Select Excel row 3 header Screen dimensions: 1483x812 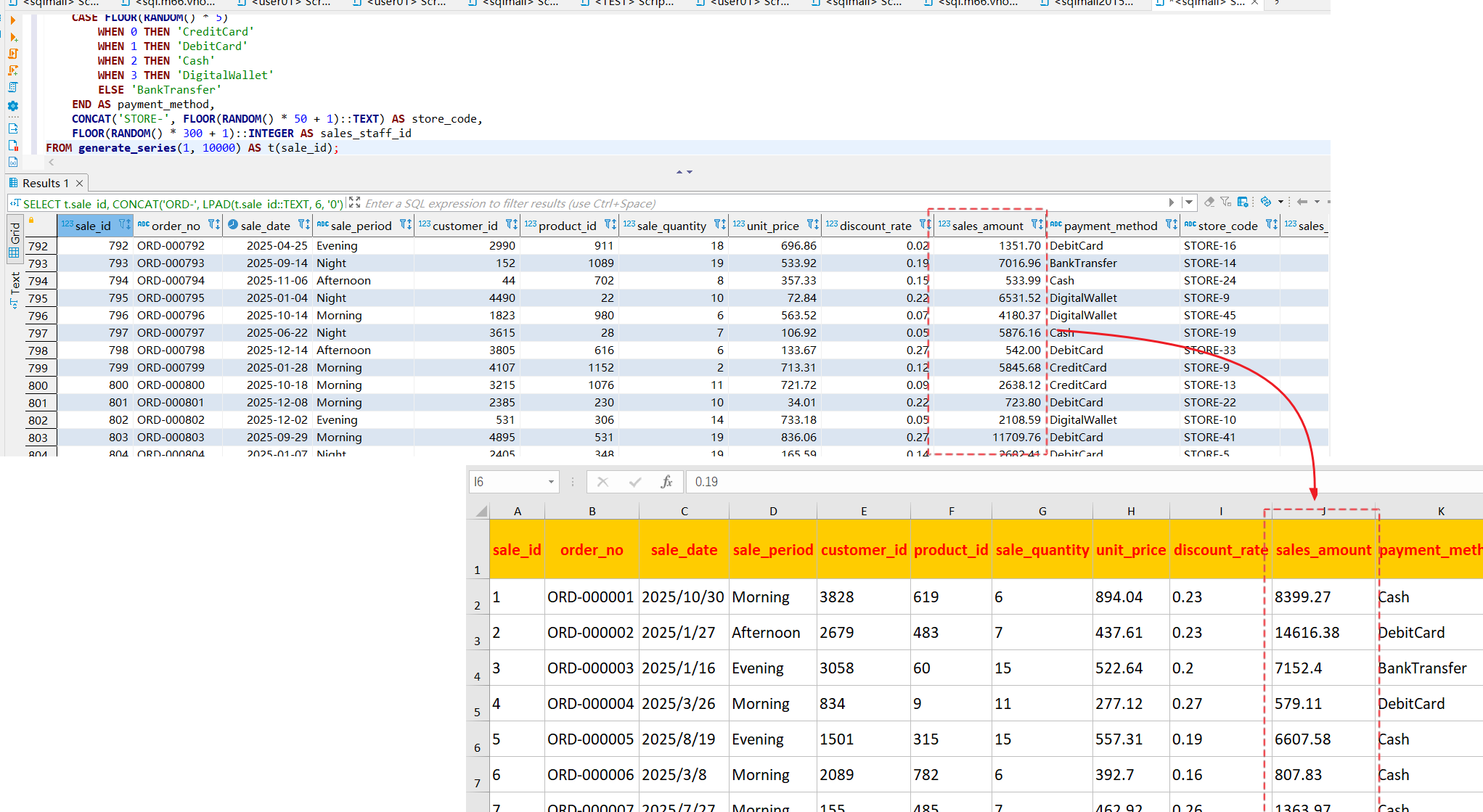pos(478,633)
